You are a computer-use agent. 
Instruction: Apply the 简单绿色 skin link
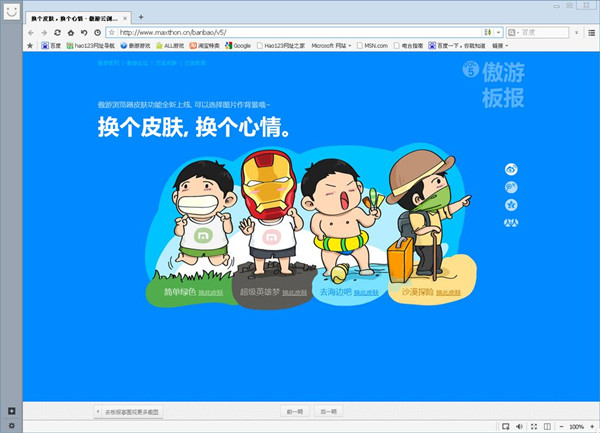tap(211, 293)
